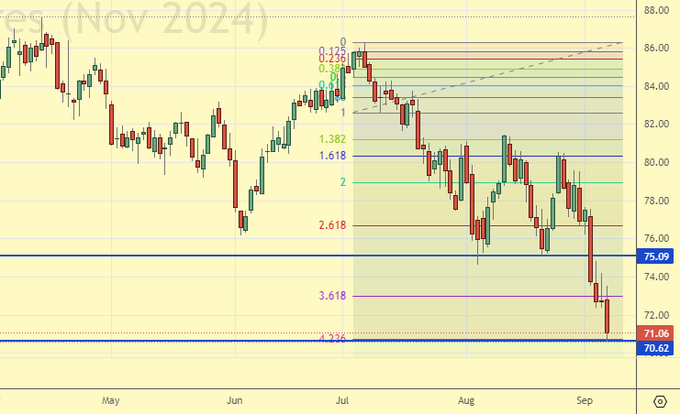680x414 pixels.
Task: Click the 1.618 Fibonacci level label
Action: click(333, 157)
